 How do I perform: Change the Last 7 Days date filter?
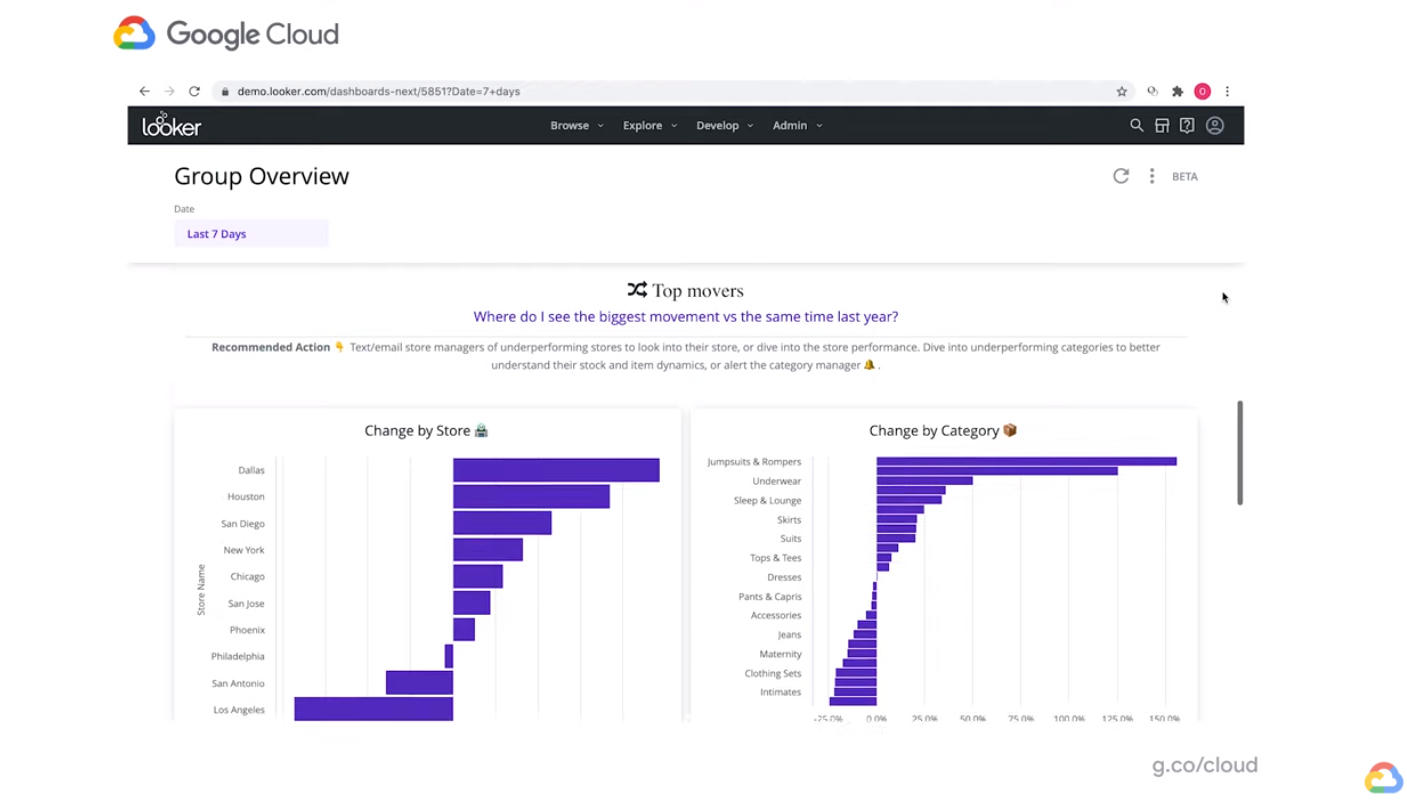(x=251, y=233)
